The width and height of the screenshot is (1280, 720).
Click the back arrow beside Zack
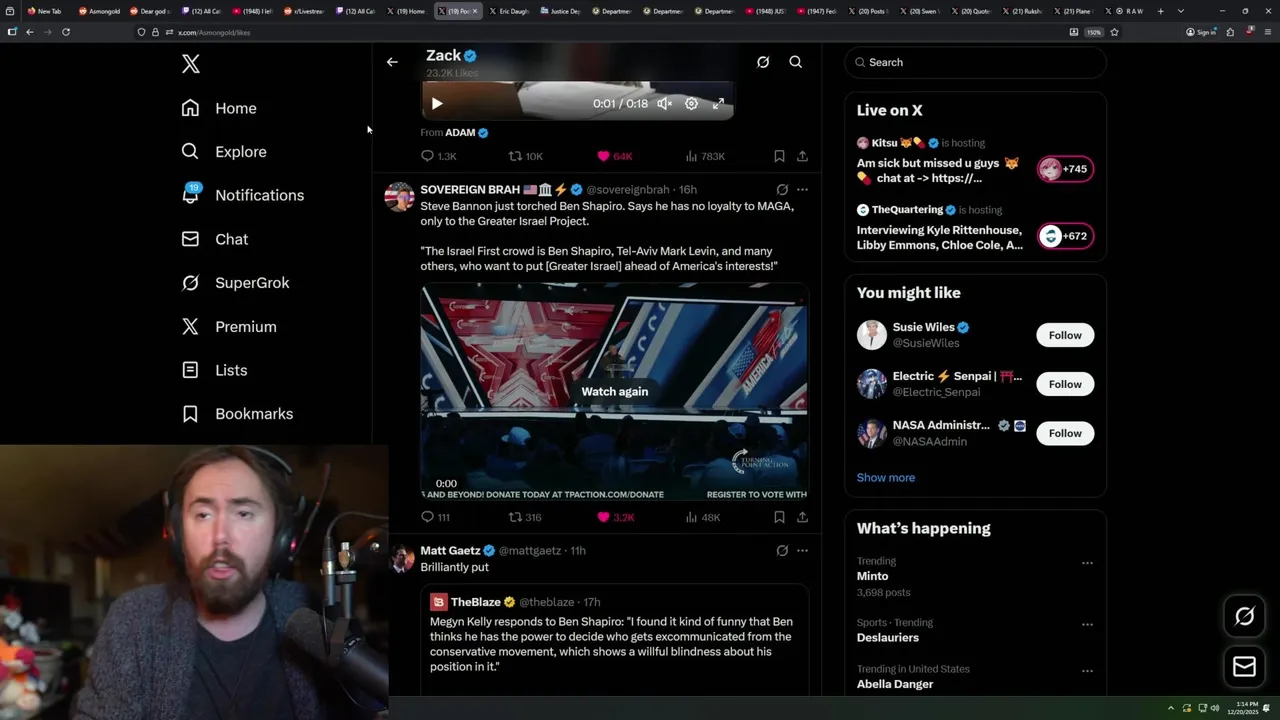click(x=392, y=62)
